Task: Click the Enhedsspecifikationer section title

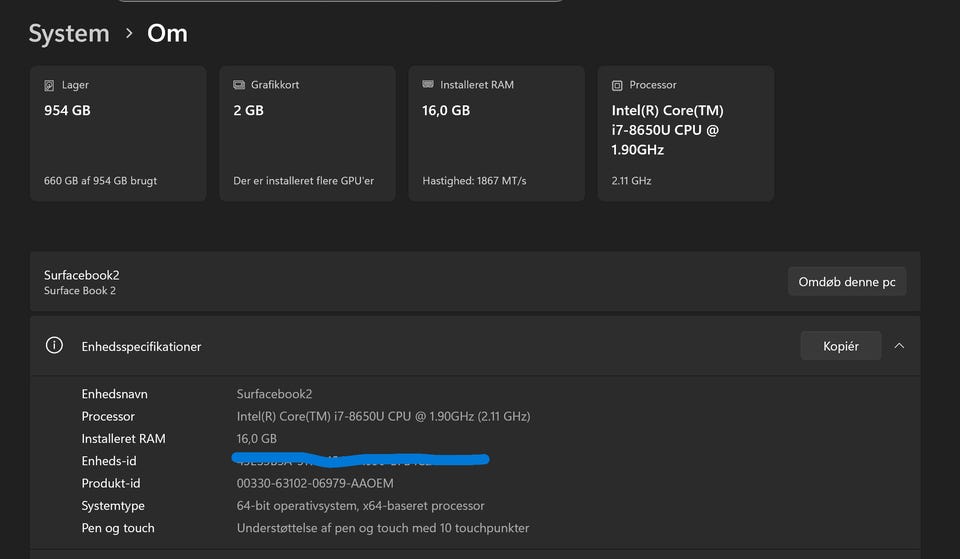Action: [x=141, y=347]
